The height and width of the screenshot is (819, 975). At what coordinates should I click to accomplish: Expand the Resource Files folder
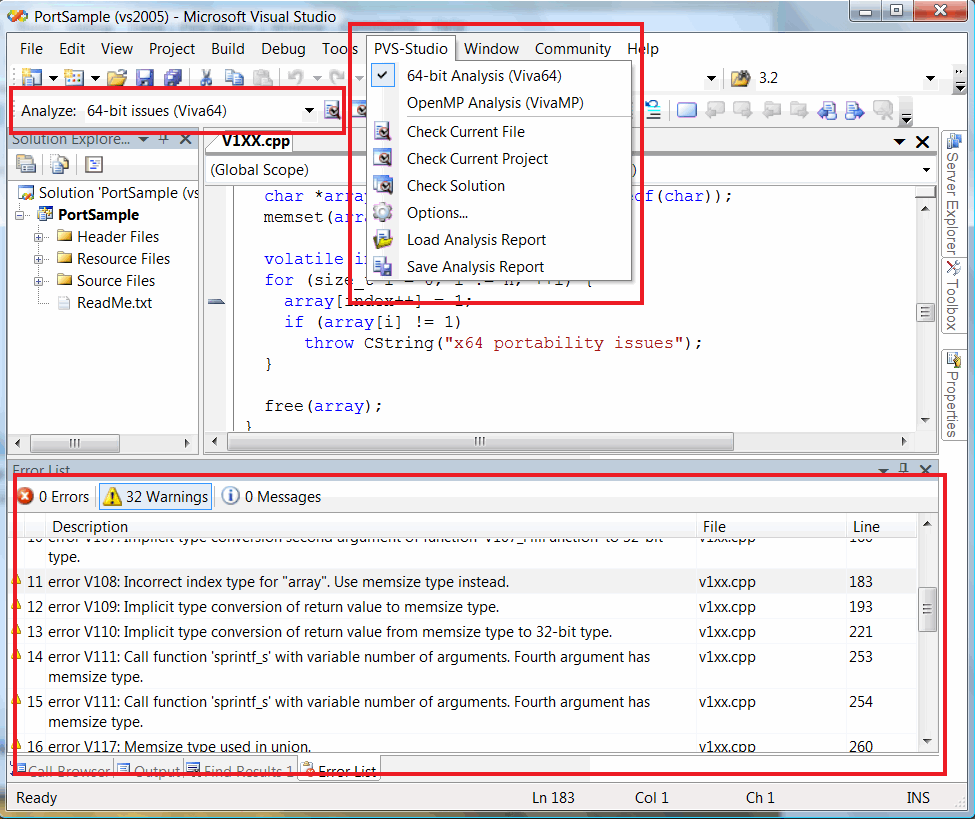[39, 259]
